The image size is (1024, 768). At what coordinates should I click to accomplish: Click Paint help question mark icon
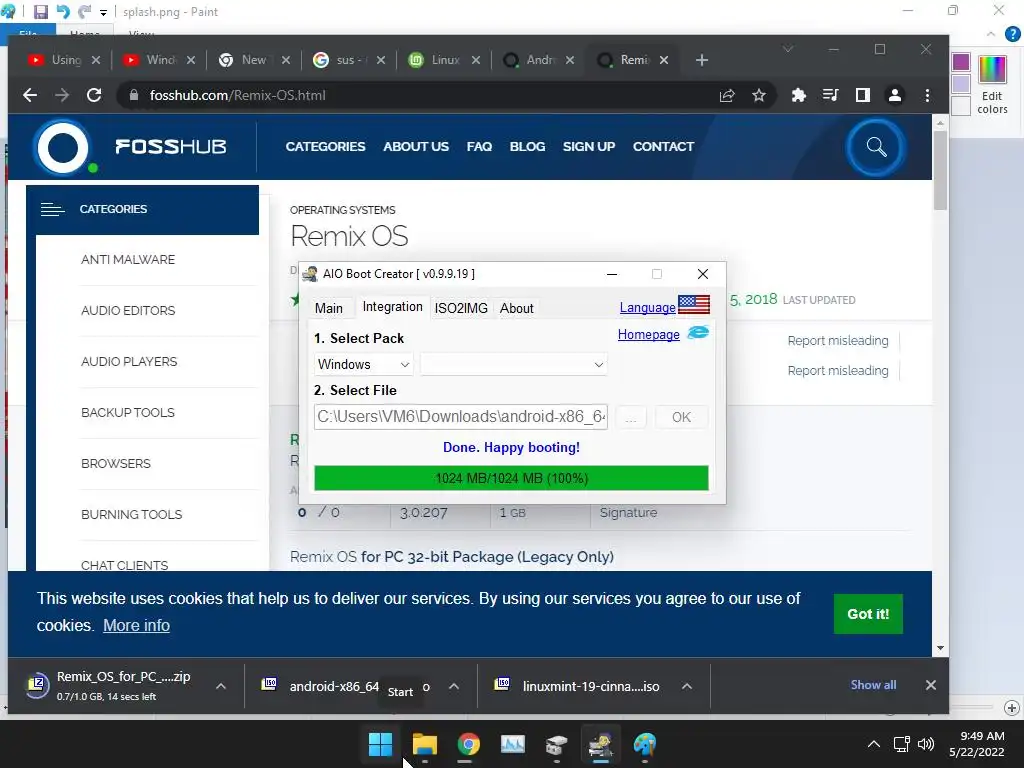1012,34
